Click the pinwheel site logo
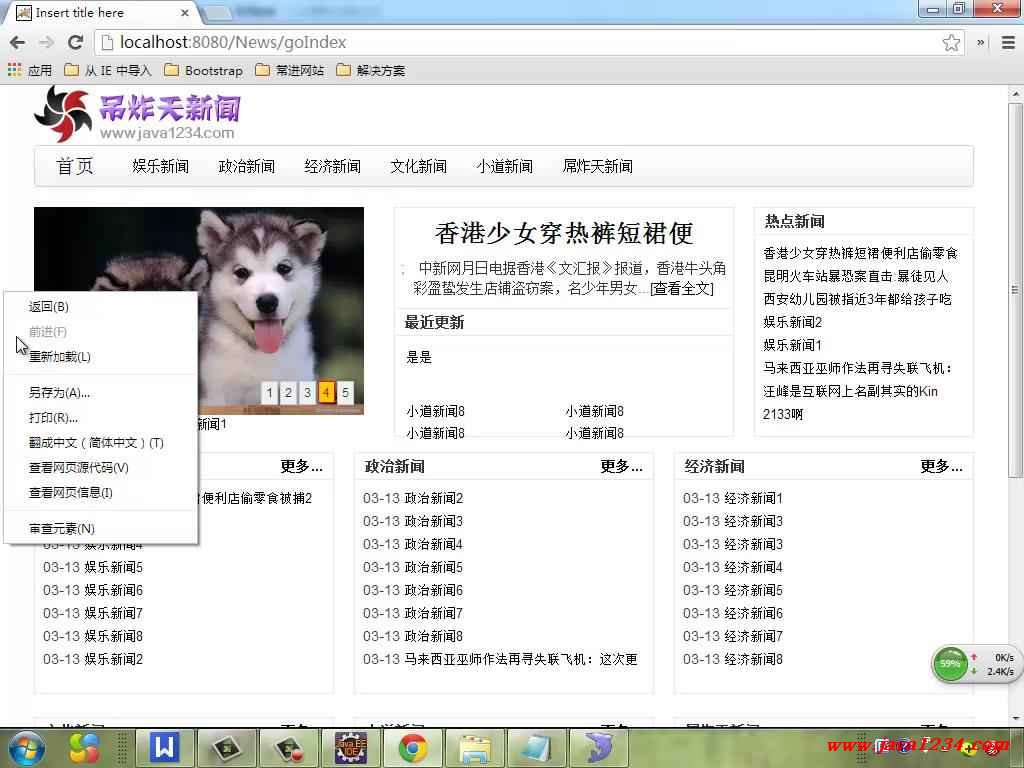The height and width of the screenshot is (768, 1024). pos(63,114)
